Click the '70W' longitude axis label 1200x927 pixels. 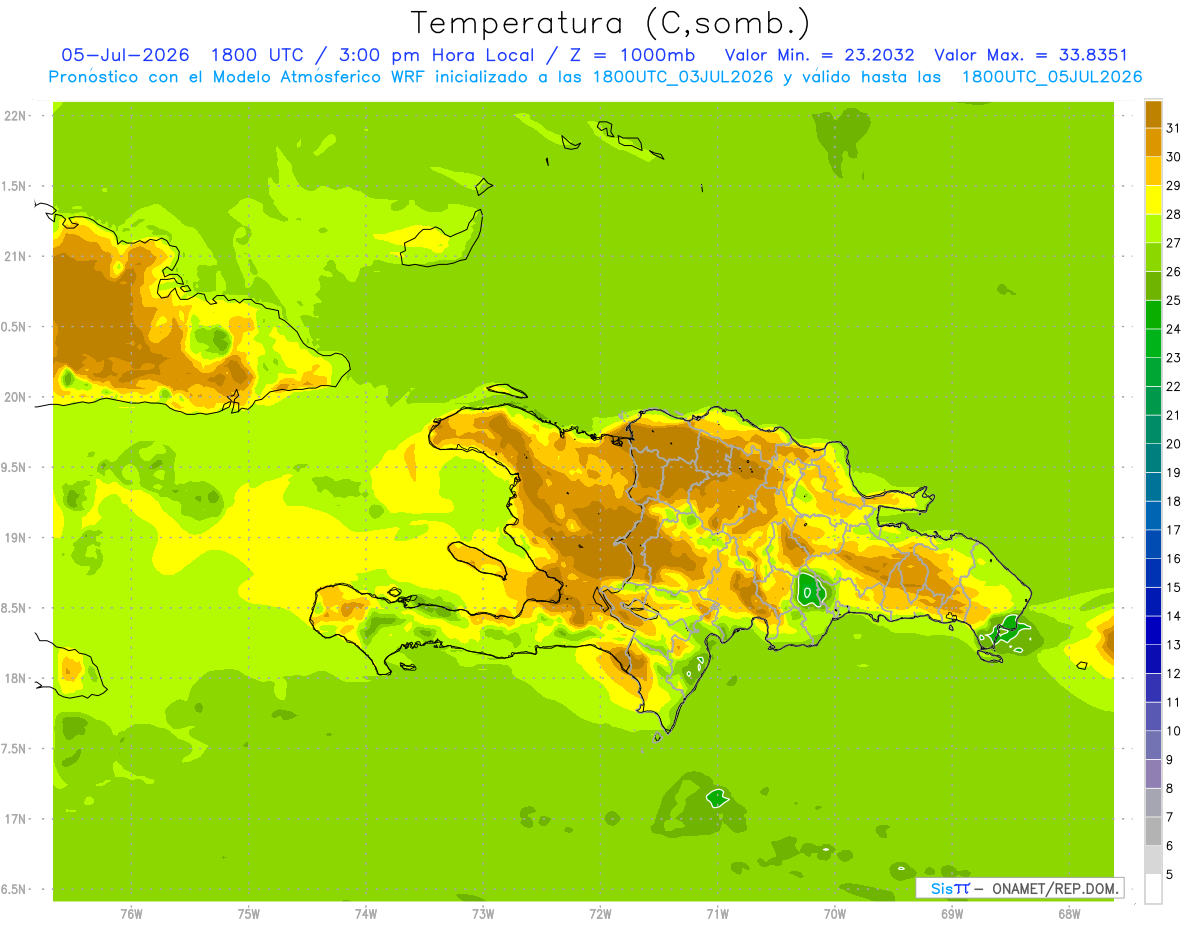(835, 913)
